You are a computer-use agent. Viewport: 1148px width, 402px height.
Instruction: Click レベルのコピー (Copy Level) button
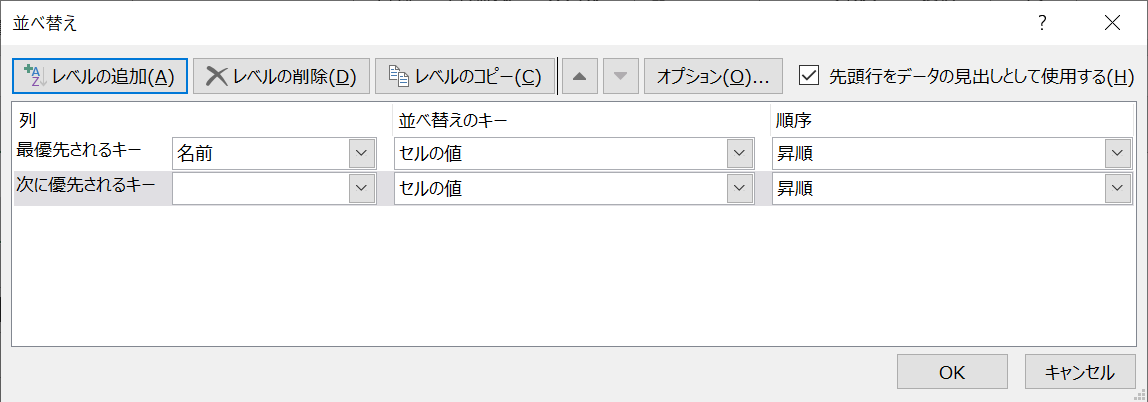click(465, 76)
